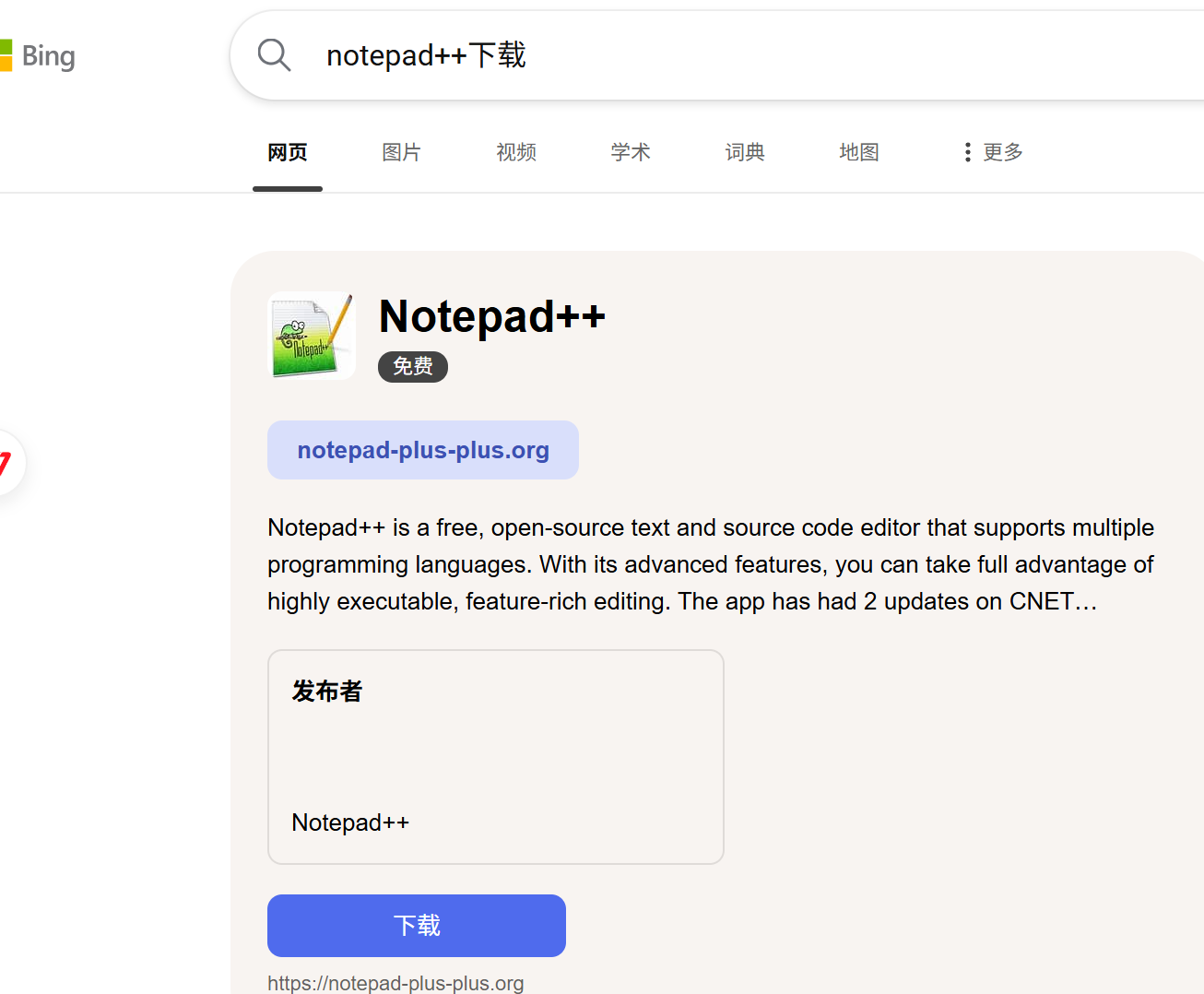The image size is (1204, 994).
Task: Click the 免费 badge
Action: point(413,367)
